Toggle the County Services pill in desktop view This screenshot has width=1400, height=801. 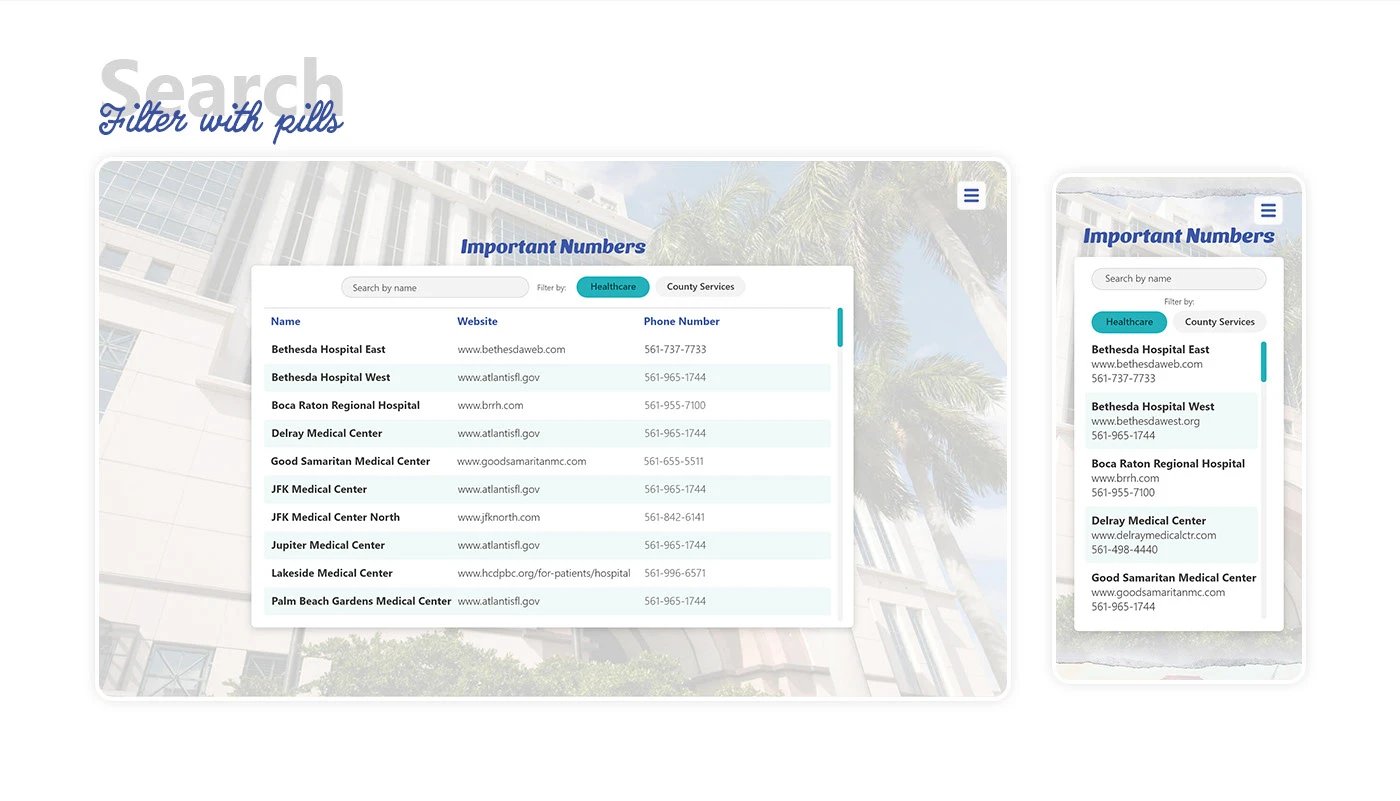click(x=700, y=287)
